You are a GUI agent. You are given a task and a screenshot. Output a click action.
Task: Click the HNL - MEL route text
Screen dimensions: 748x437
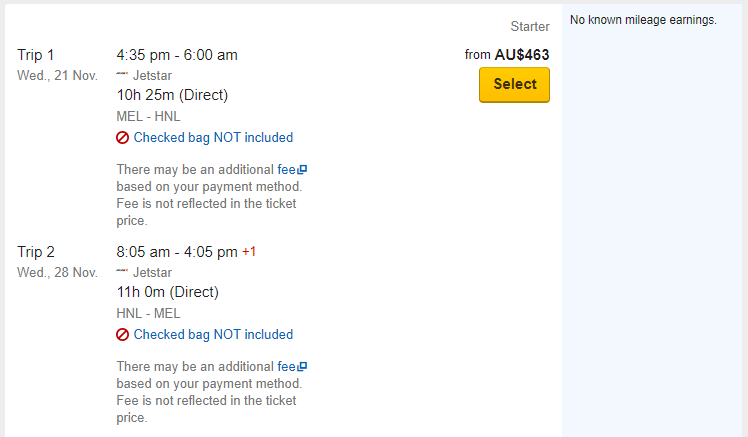coord(148,313)
